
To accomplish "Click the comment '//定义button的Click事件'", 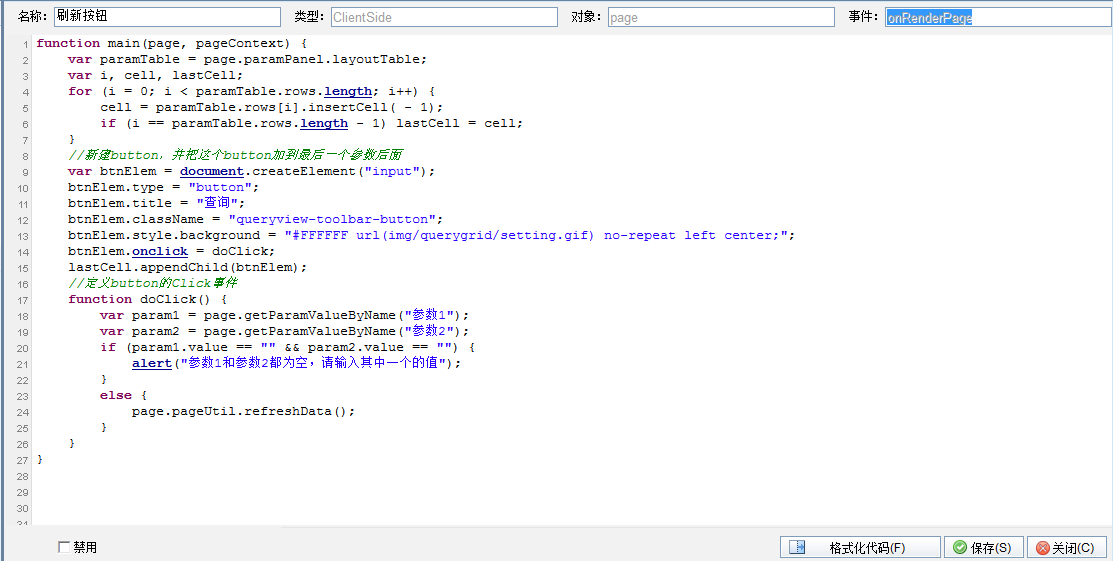I will (x=153, y=283).
